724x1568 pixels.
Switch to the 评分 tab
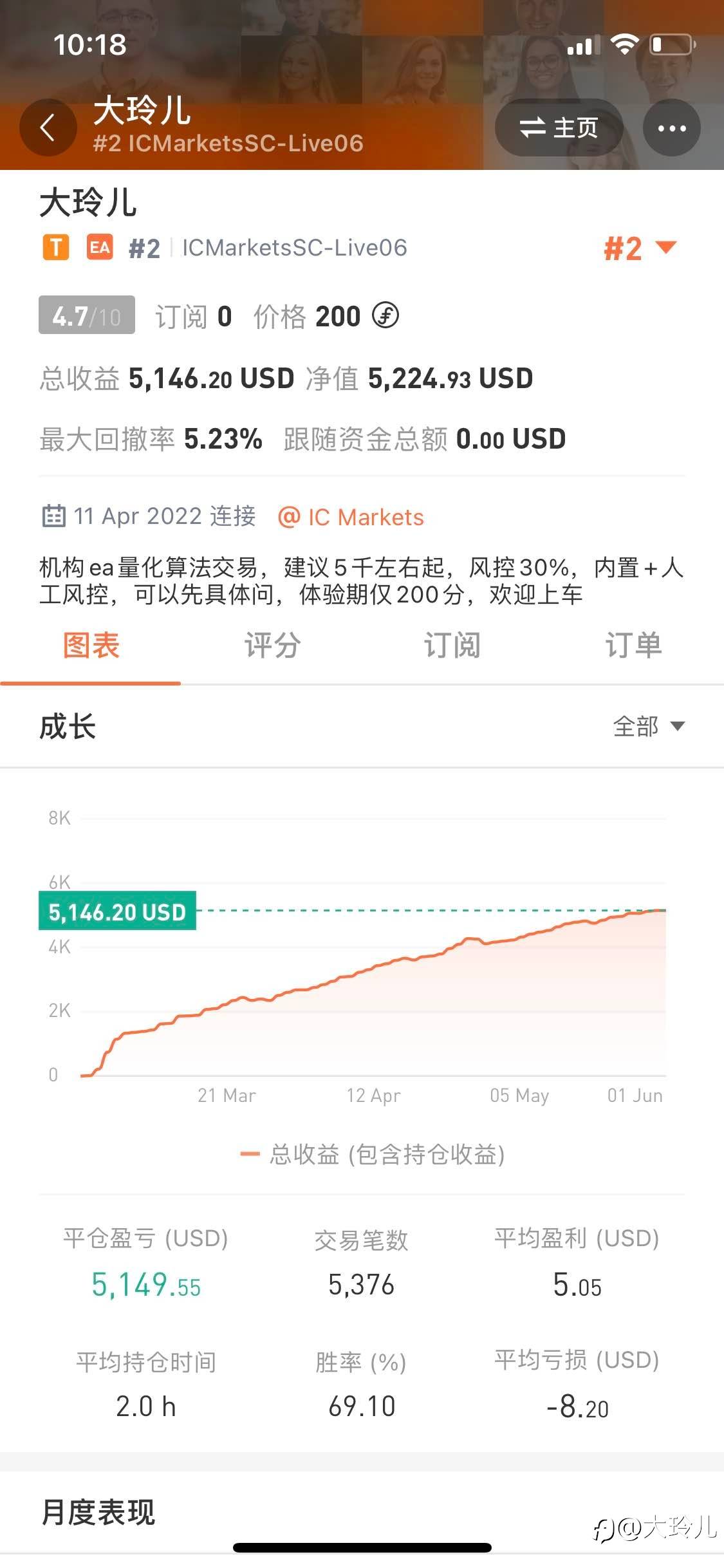tap(272, 645)
